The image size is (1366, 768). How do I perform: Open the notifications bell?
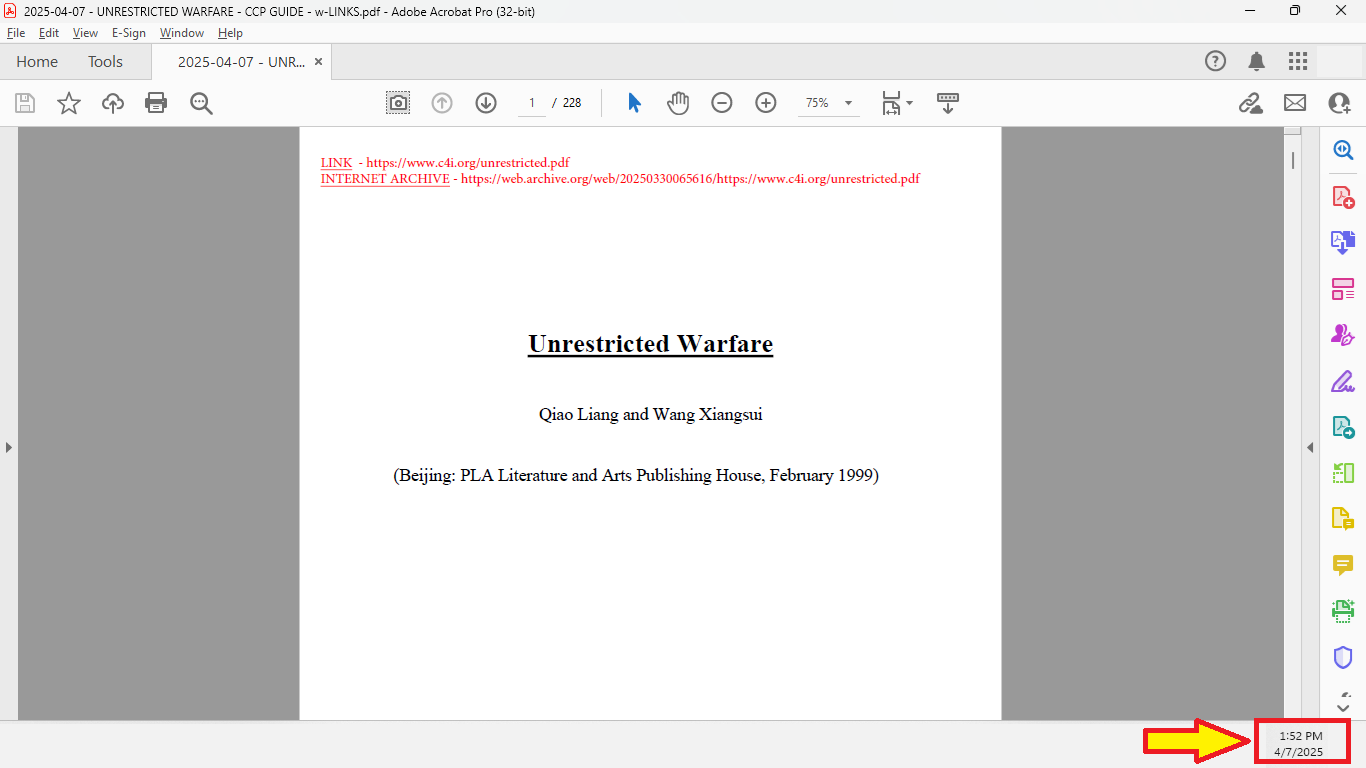point(1257,61)
